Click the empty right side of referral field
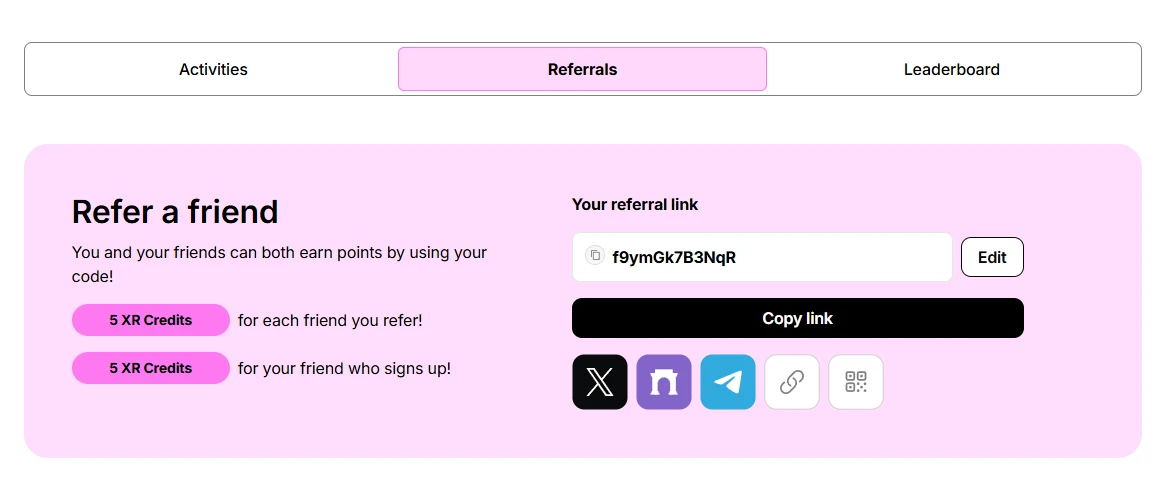Screen dimensions: 1168x477 (x=860, y=257)
